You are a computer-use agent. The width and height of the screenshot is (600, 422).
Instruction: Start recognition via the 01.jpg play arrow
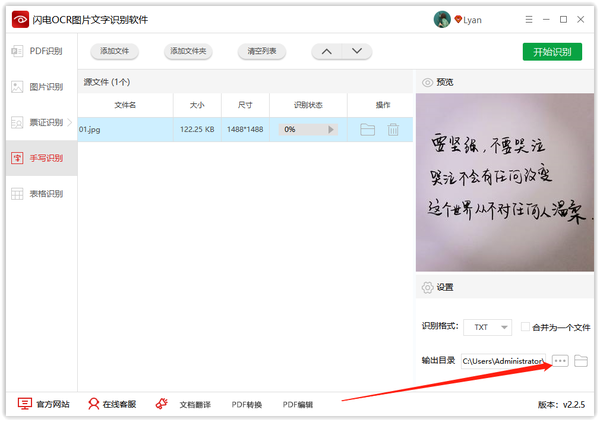pos(330,129)
